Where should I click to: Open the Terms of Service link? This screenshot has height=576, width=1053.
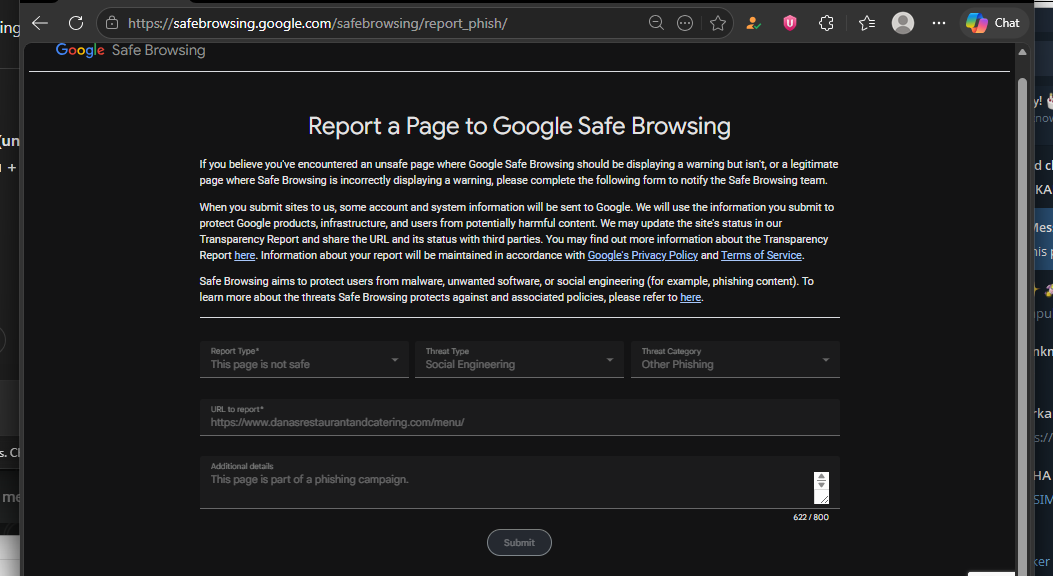tap(761, 255)
